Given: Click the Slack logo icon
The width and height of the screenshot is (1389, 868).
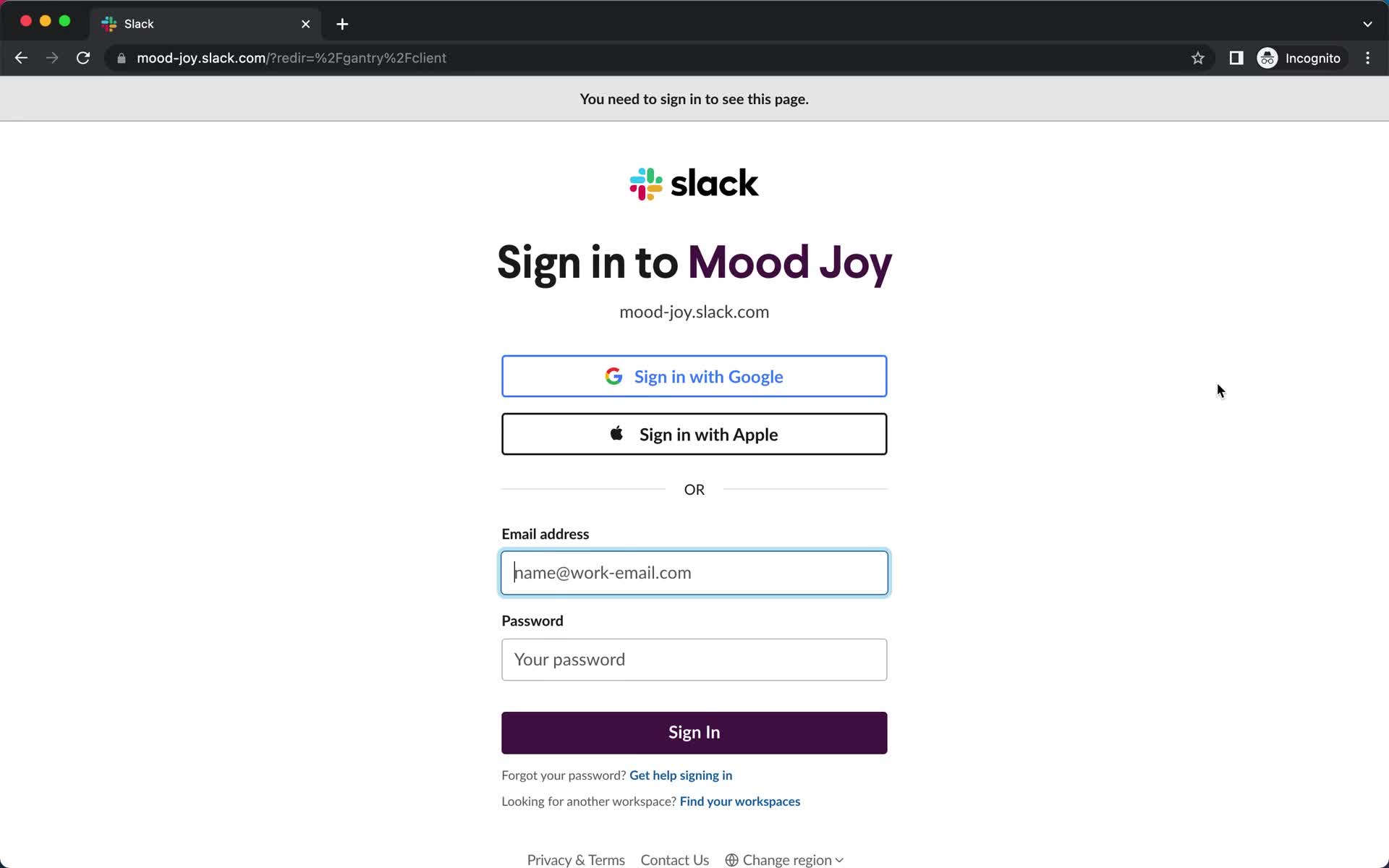Looking at the screenshot, I should (x=646, y=183).
